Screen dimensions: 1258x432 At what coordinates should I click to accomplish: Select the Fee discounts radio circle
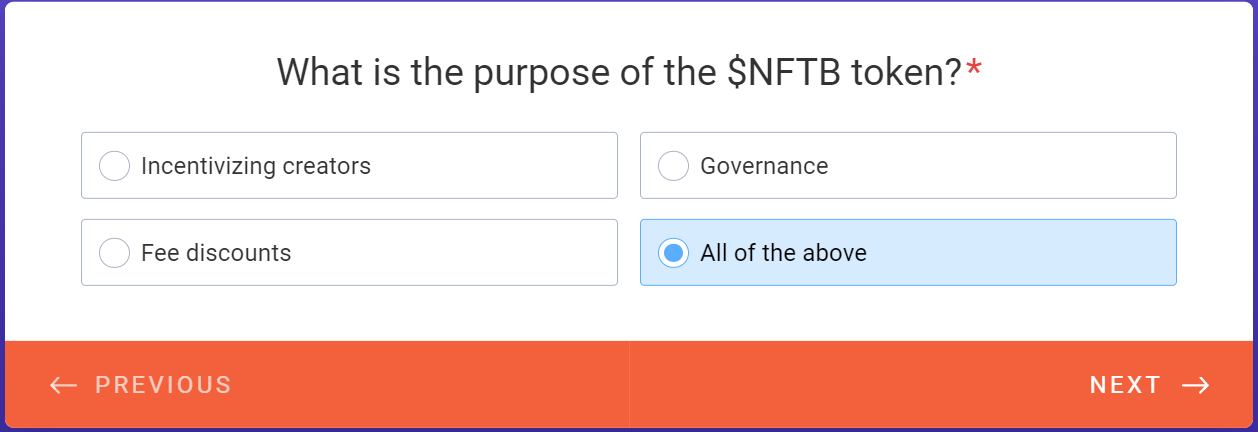pyautogui.click(x=114, y=253)
